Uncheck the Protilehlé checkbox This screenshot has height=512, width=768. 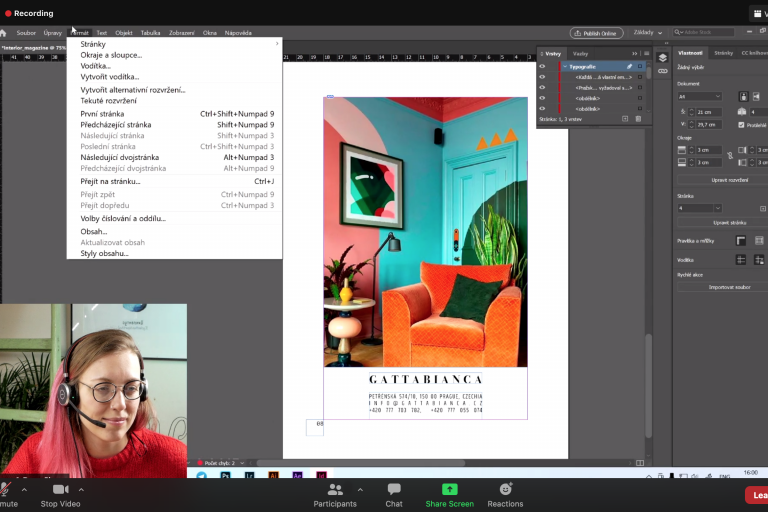coord(741,125)
